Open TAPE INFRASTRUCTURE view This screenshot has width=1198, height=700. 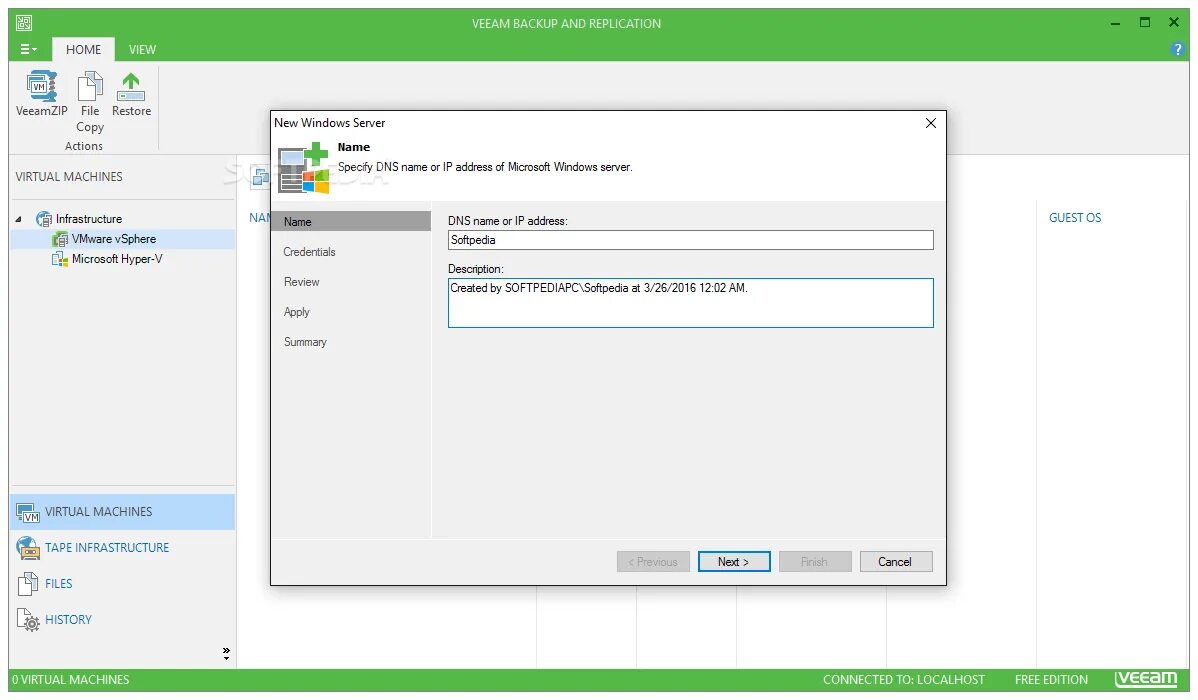[x=107, y=548]
